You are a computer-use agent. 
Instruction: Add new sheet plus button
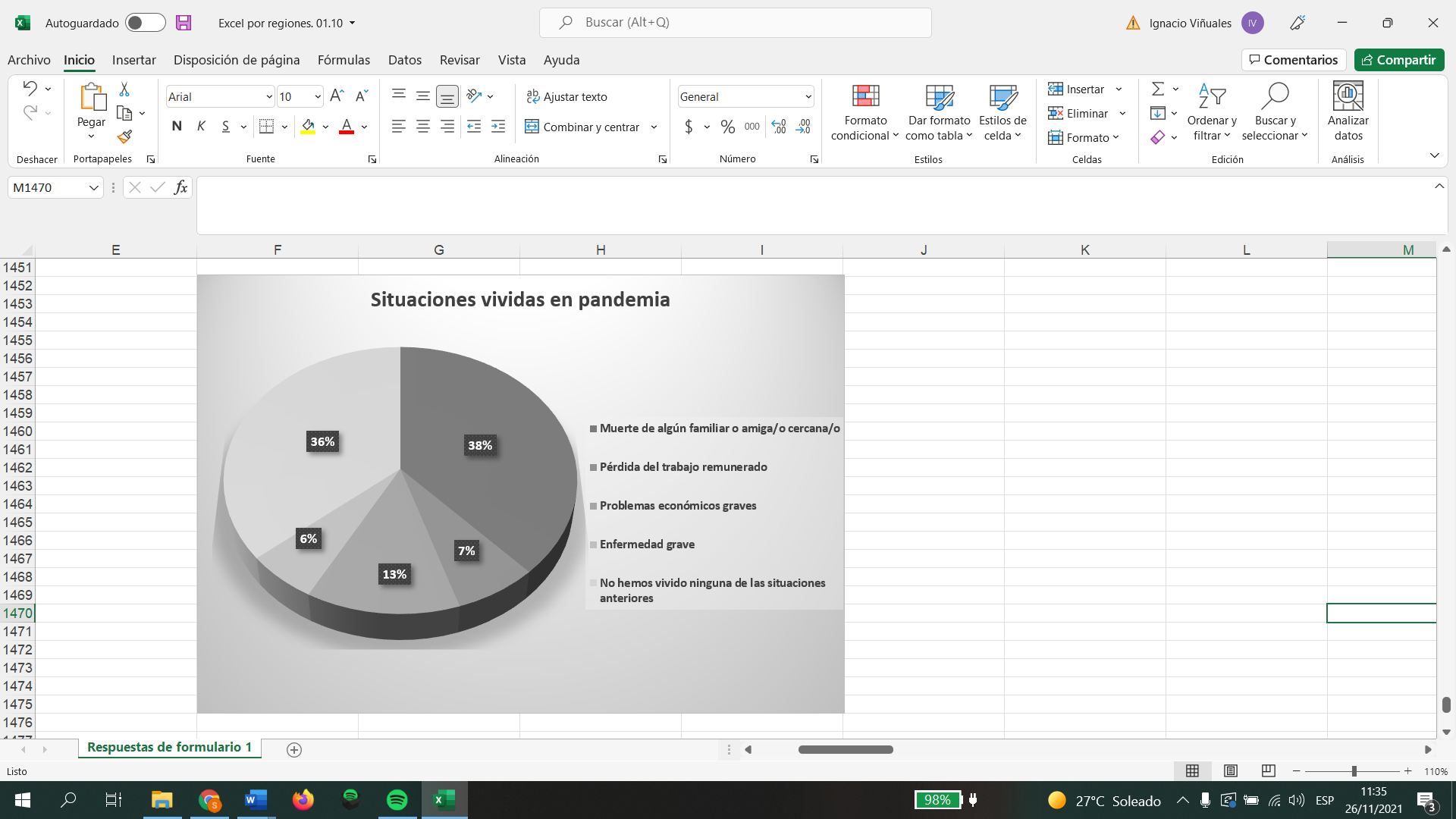pos(294,750)
